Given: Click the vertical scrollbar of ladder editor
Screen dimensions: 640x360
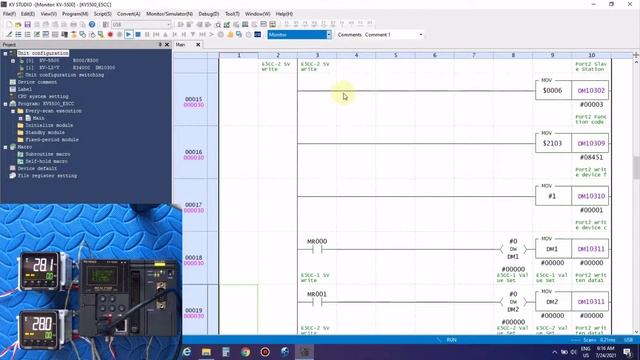Looking at the screenshot, I should click(636, 167).
